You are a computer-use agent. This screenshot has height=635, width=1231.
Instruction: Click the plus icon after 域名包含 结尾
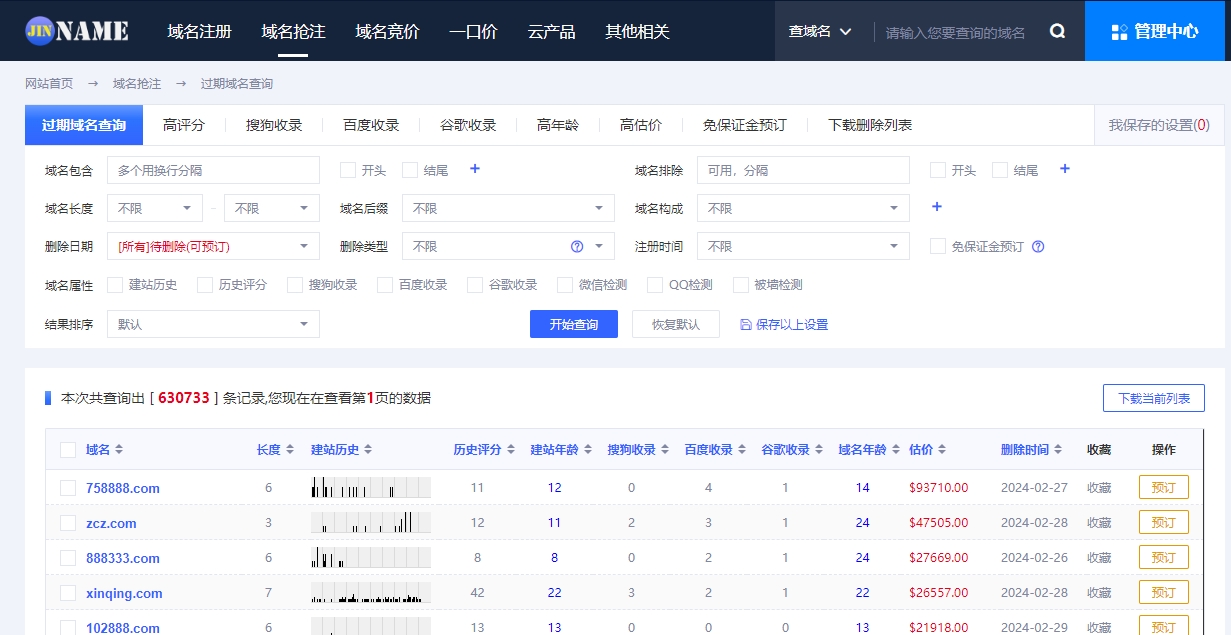coord(475,169)
